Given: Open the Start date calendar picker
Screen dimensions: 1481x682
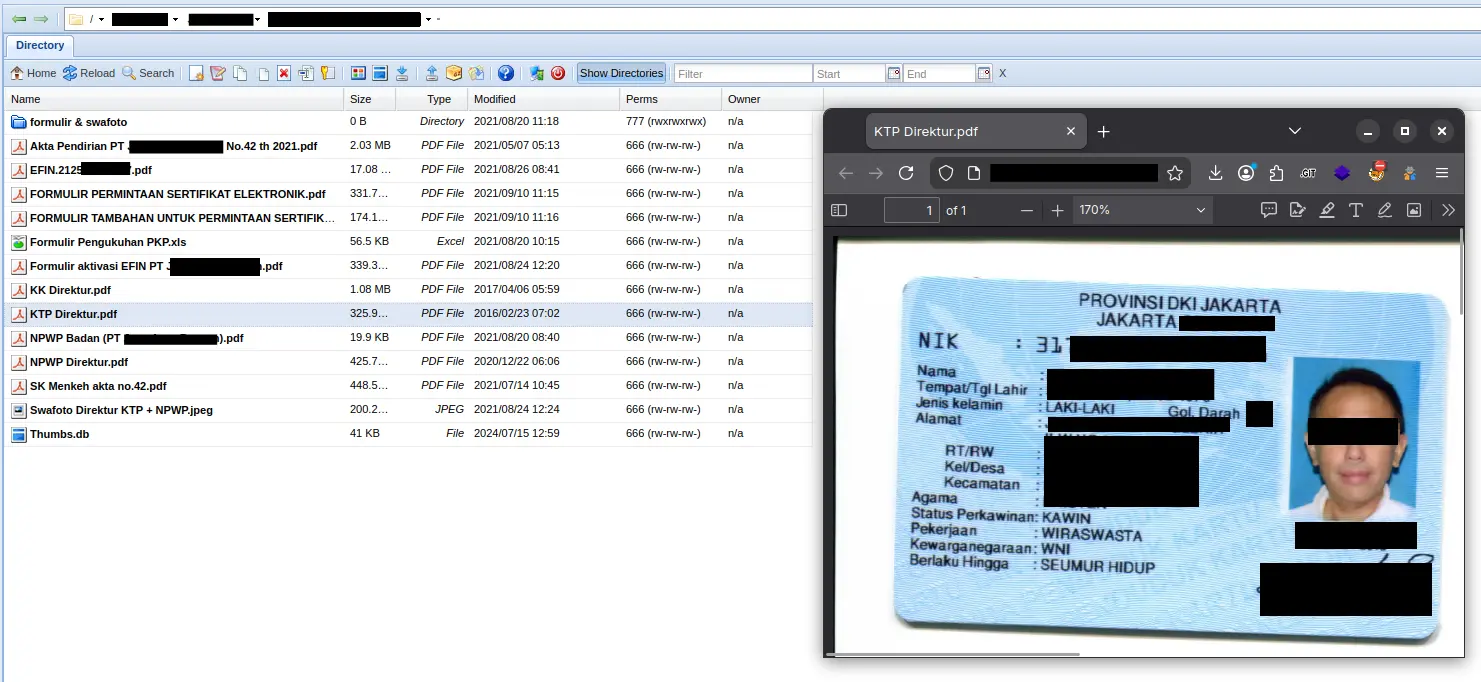Looking at the screenshot, I should coord(894,74).
